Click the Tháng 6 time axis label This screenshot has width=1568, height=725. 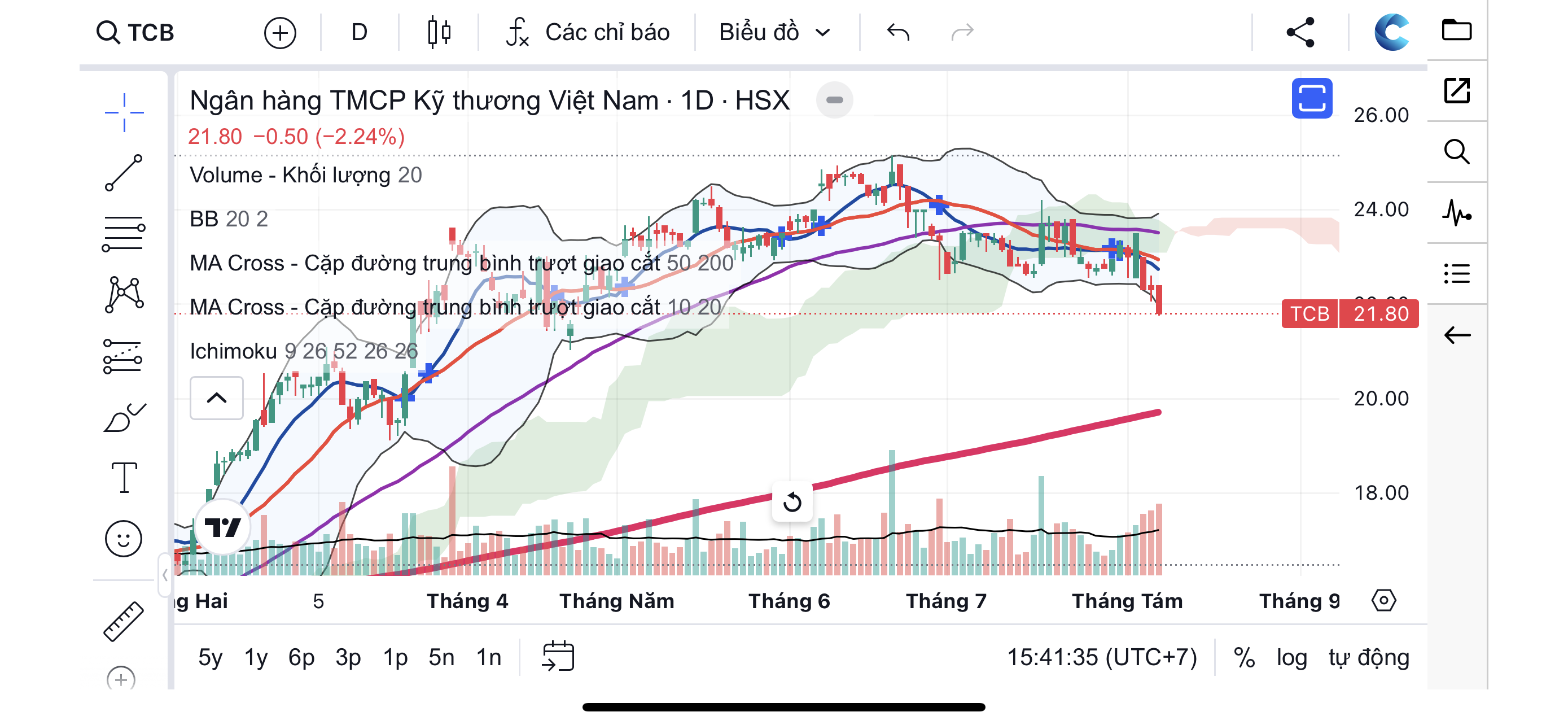pos(789,601)
